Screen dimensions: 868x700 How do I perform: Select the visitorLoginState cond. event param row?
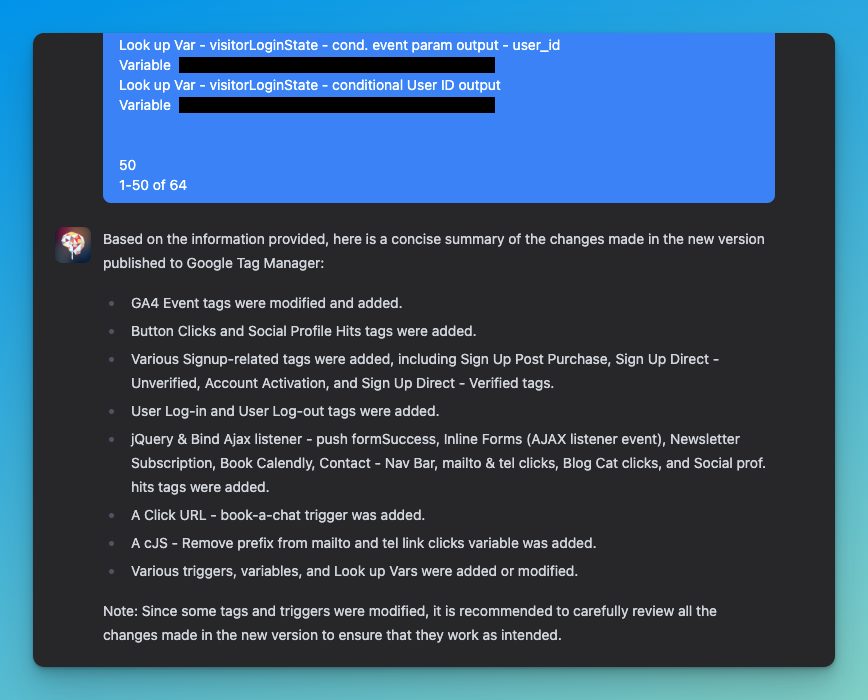tap(338, 44)
